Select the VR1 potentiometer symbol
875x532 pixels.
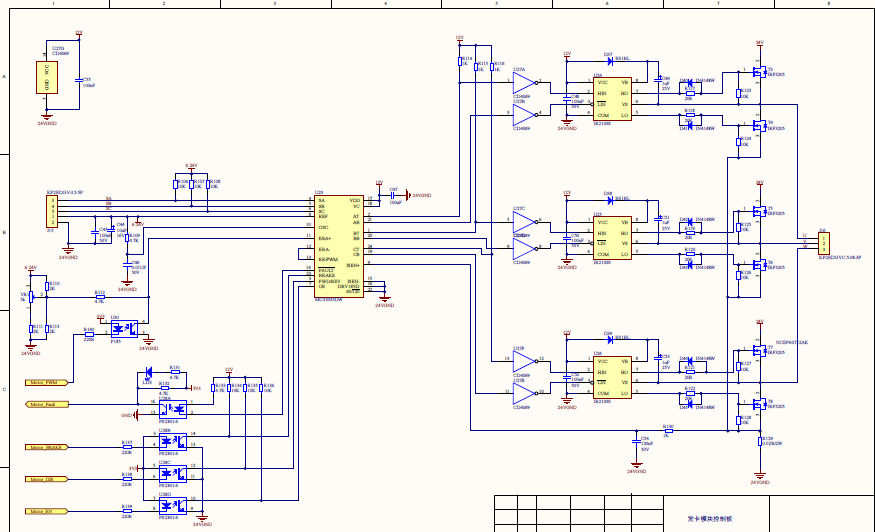tap(31, 296)
